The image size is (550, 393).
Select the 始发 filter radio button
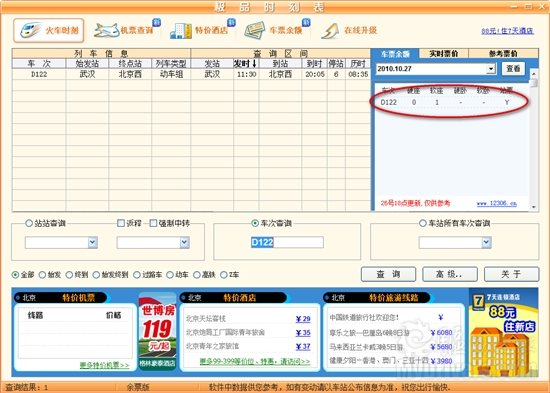coord(42,275)
